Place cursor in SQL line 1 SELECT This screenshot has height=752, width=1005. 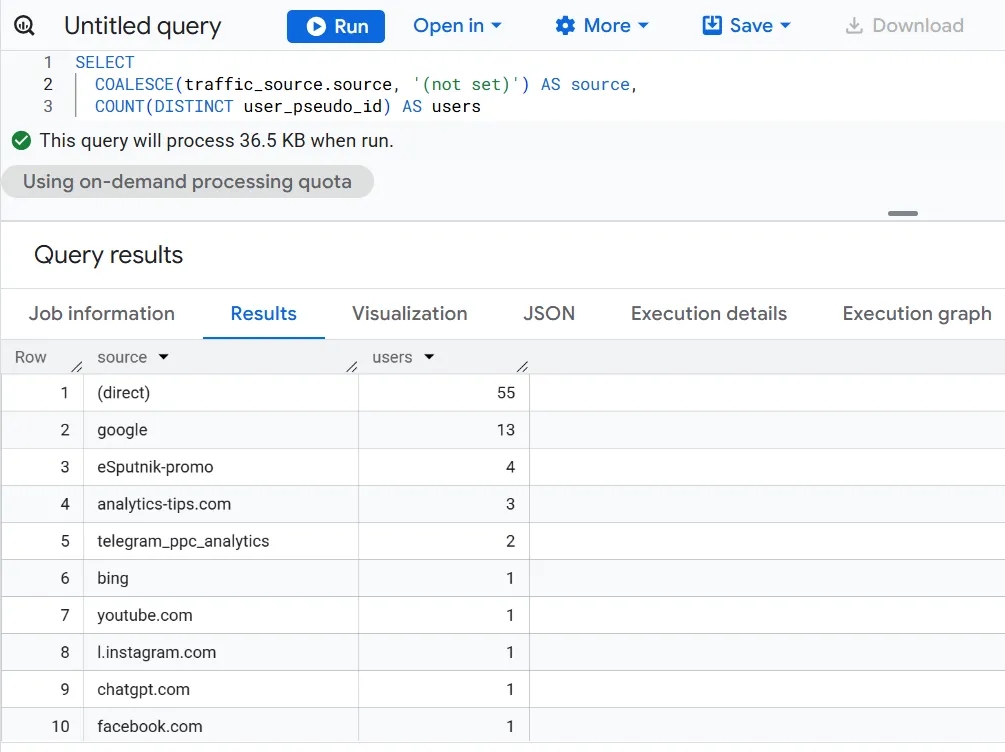point(105,62)
